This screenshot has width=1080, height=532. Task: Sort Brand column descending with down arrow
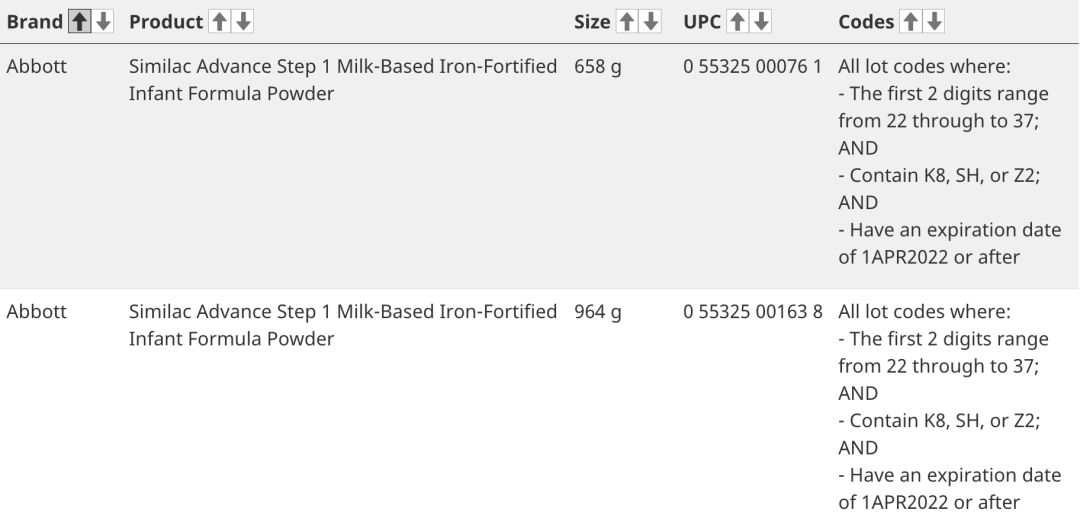point(99,22)
